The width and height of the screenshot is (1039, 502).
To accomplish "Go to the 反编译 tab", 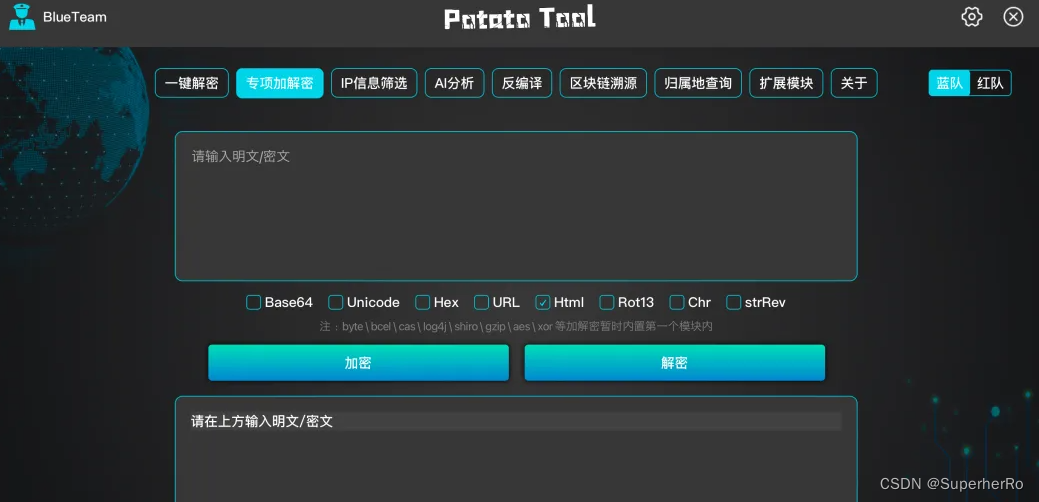I will click(x=521, y=83).
